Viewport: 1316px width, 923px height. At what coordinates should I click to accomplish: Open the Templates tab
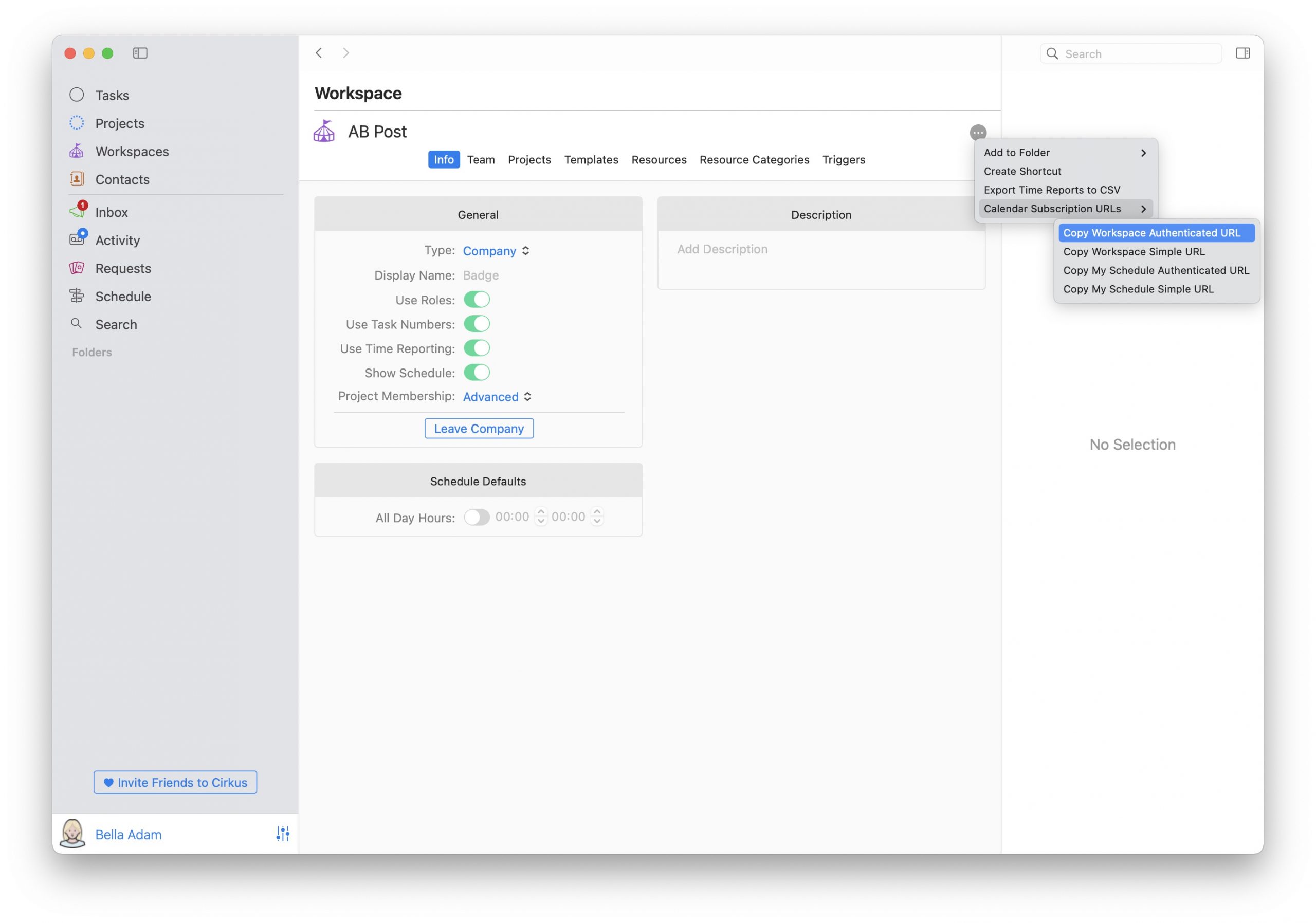coord(591,160)
